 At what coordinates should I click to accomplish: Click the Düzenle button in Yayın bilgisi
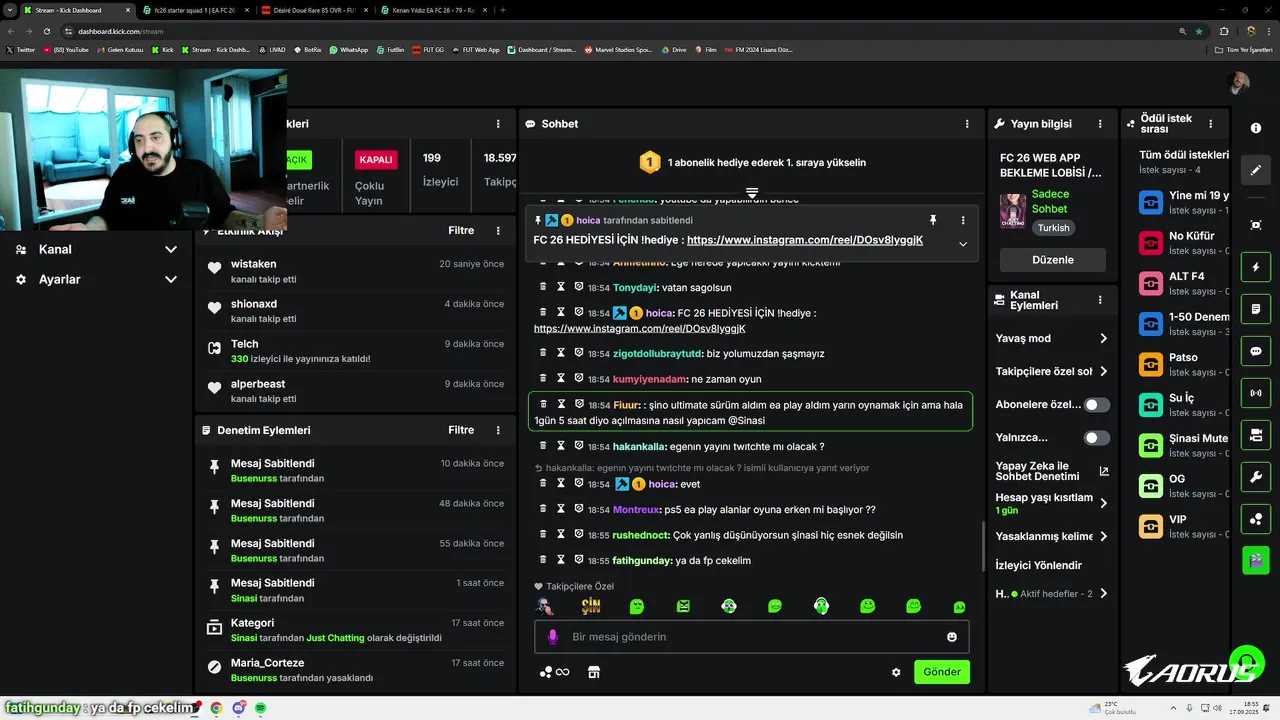pos(1053,260)
